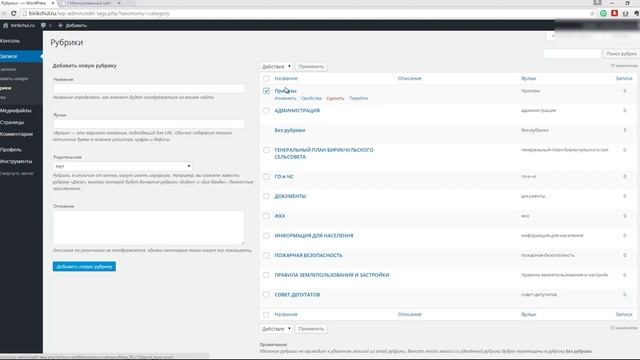640x360 pixels.
Task: Check the ГО и ЧС row checkbox
Action: click(266, 177)
